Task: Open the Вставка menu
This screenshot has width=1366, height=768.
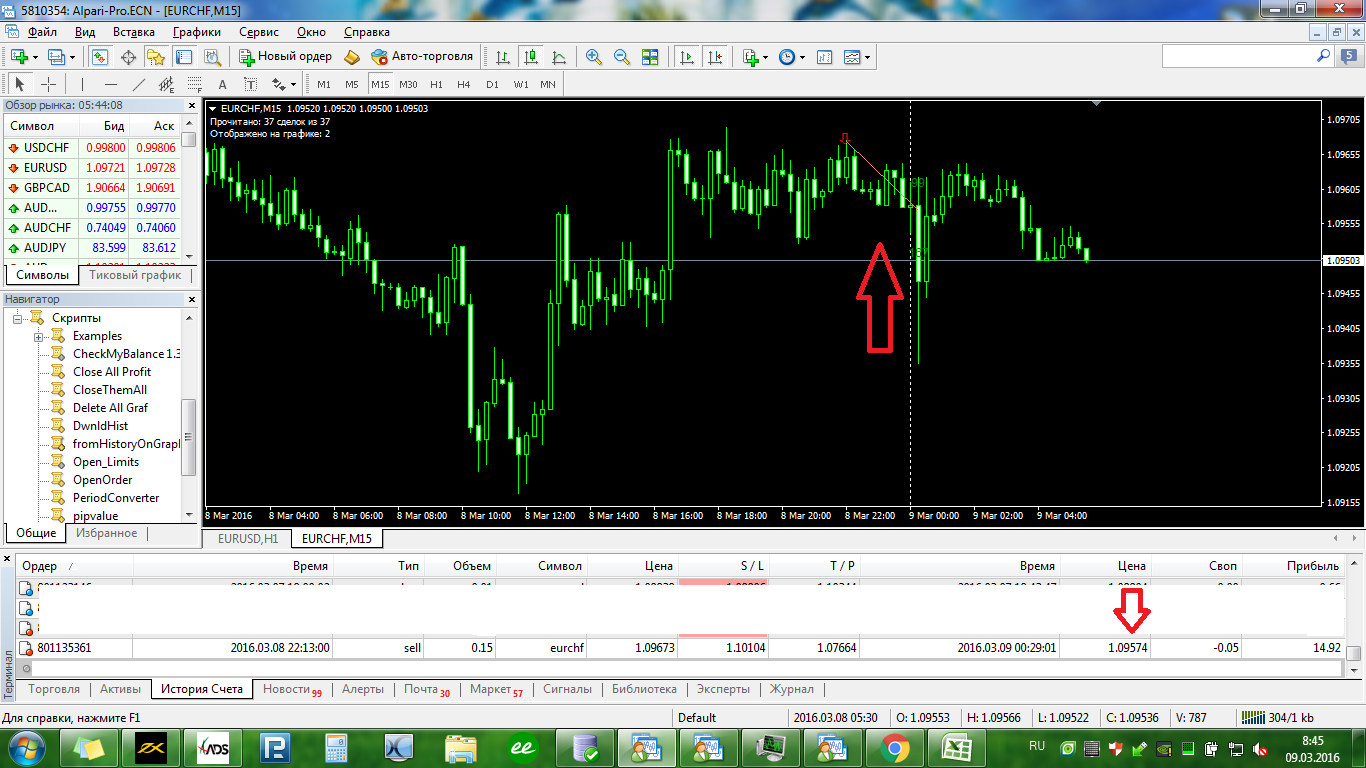Action: pyautogui.click(x=134, y=32)
